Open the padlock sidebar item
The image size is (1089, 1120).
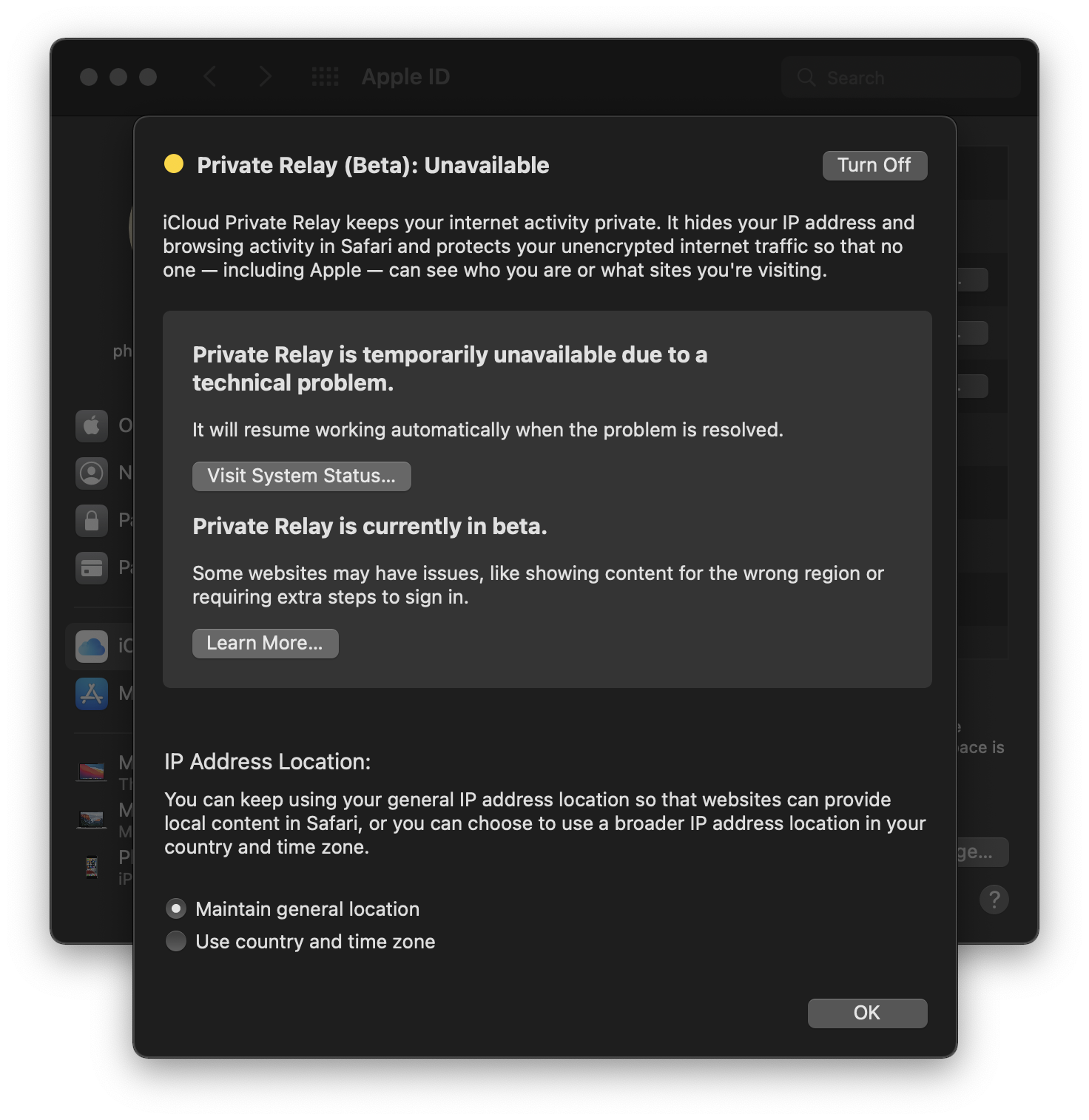tap(92, 520)
